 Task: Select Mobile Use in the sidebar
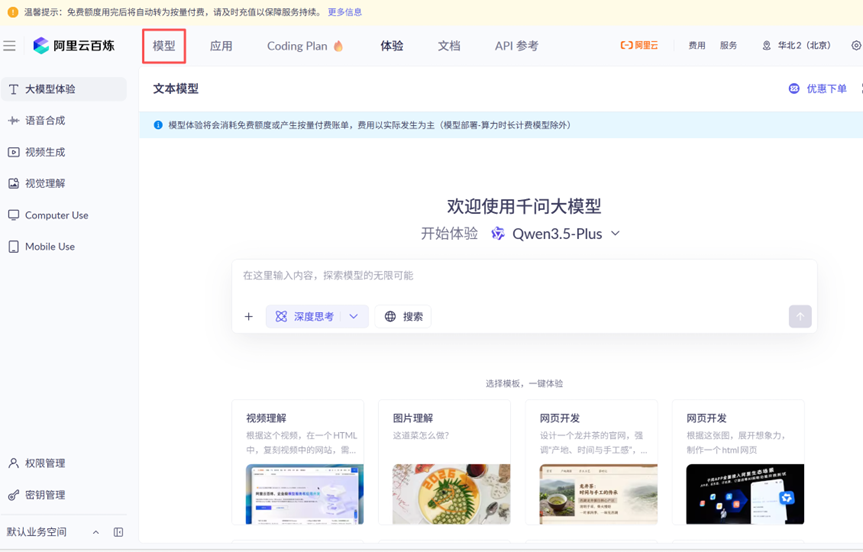[64, 247]
